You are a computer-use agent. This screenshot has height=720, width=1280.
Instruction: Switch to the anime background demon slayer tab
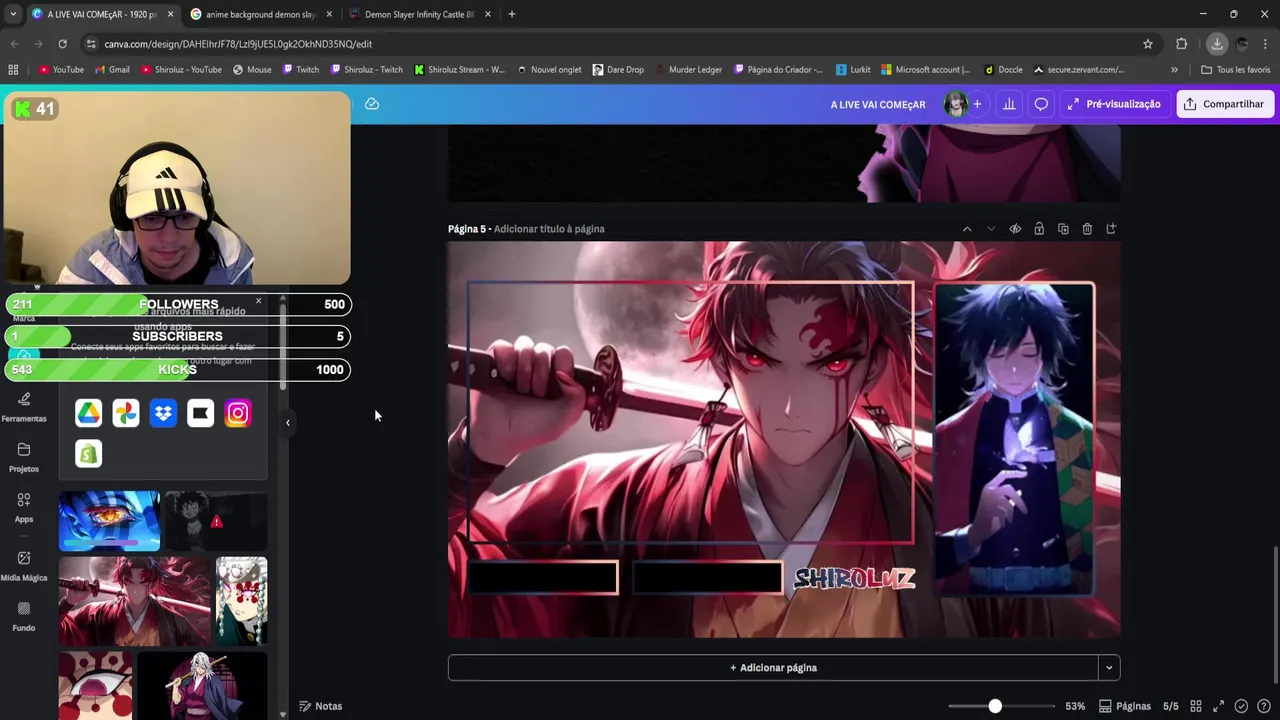click(261, 14)
